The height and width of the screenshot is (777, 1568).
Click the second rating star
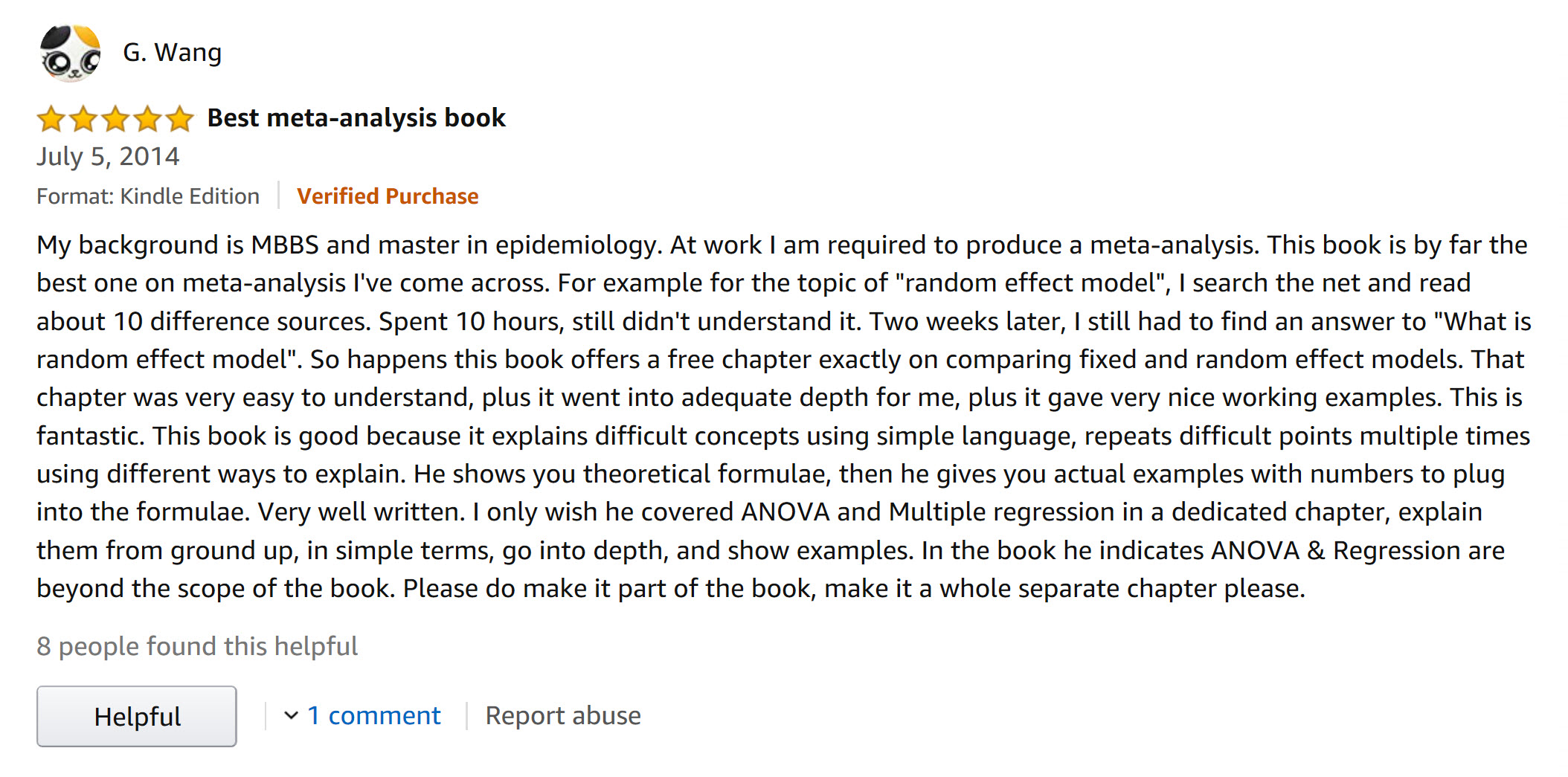point(83,119)
